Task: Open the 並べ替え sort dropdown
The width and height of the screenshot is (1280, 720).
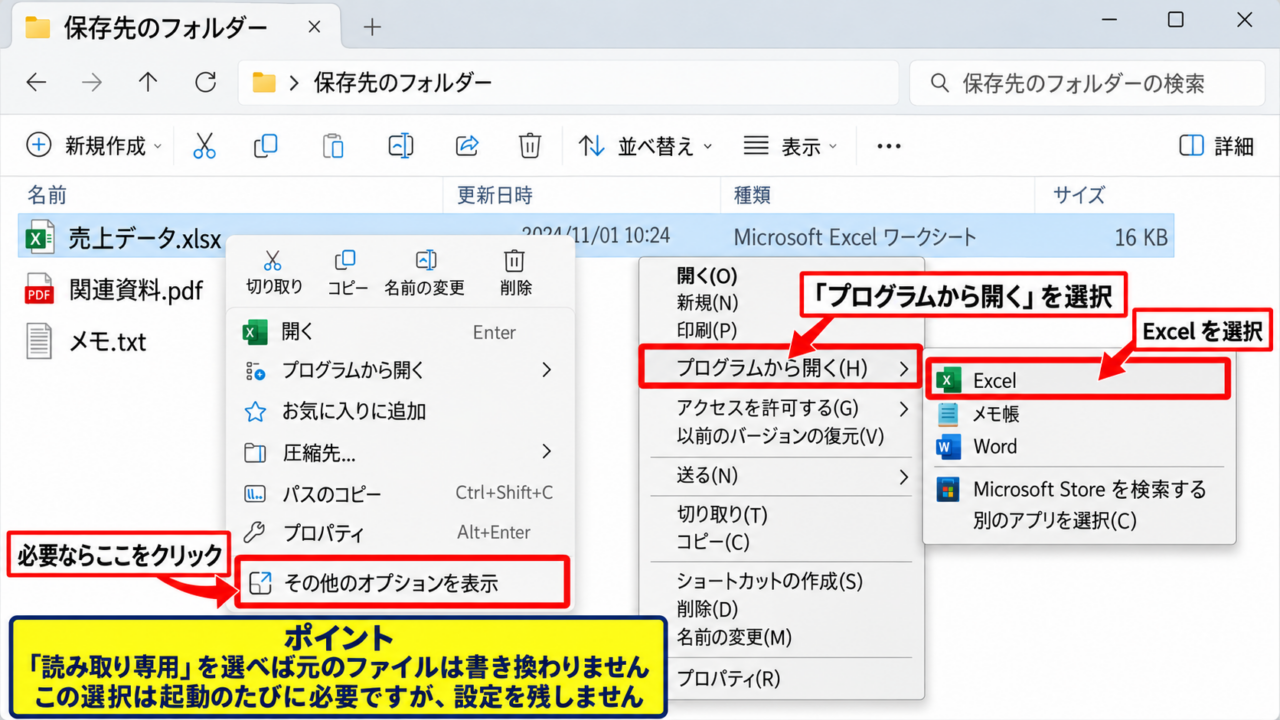Action: coord(645,146)
